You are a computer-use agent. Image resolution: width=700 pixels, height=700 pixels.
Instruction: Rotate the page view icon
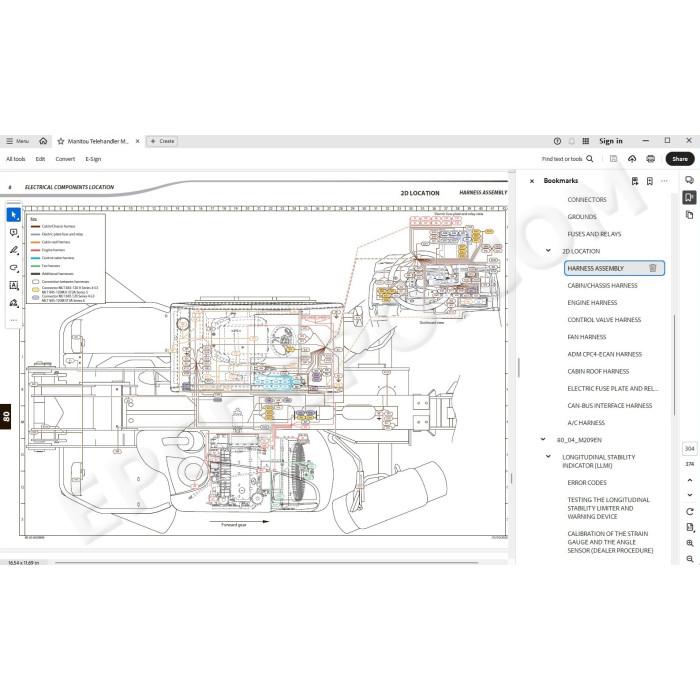[x=690, y=512]
